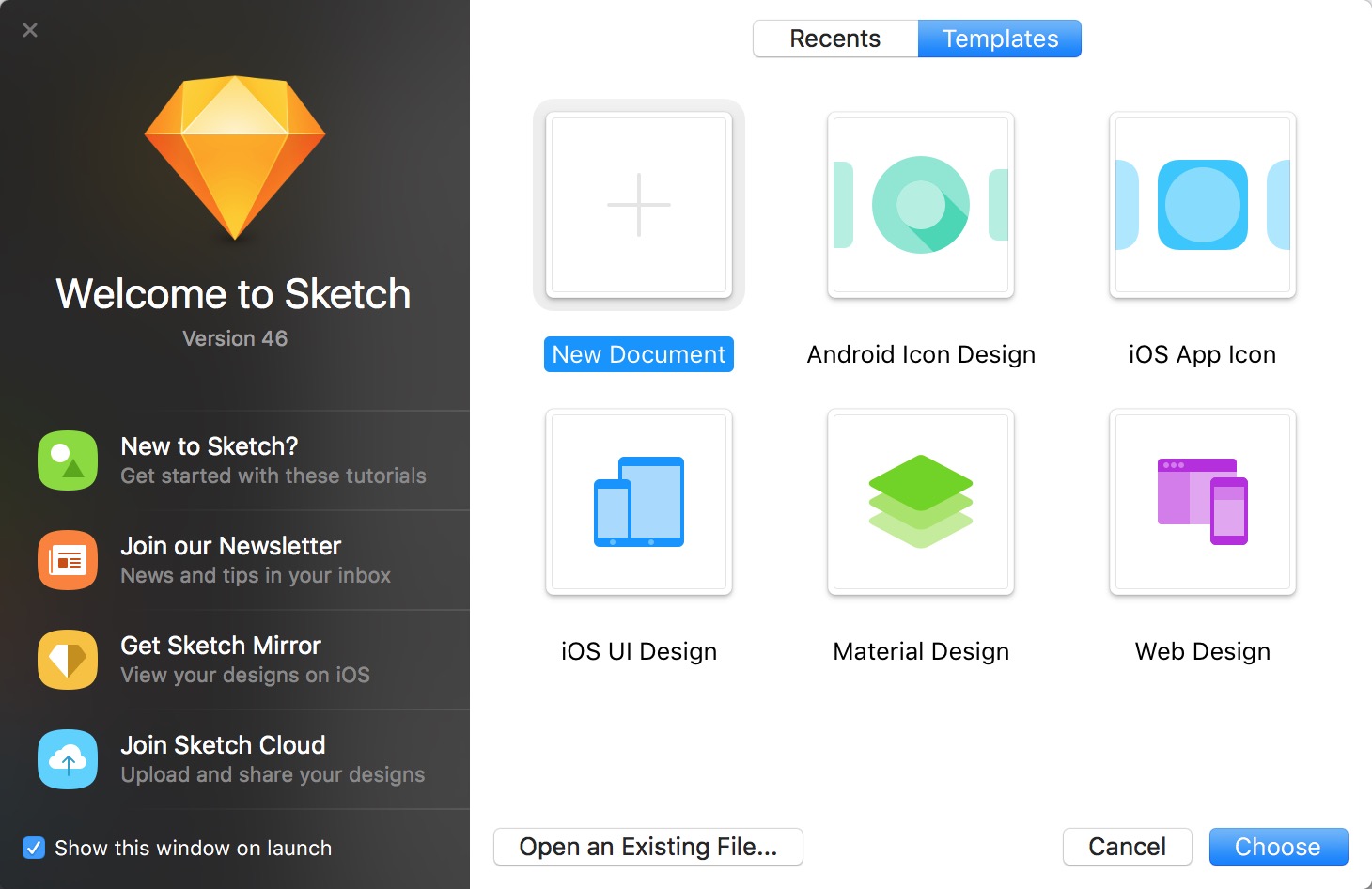
Task: Click the Material Design label
Action: coord(921,651)
